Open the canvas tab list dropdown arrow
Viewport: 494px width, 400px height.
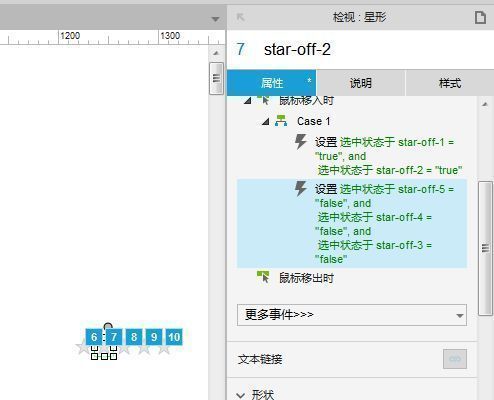point(215,19)
